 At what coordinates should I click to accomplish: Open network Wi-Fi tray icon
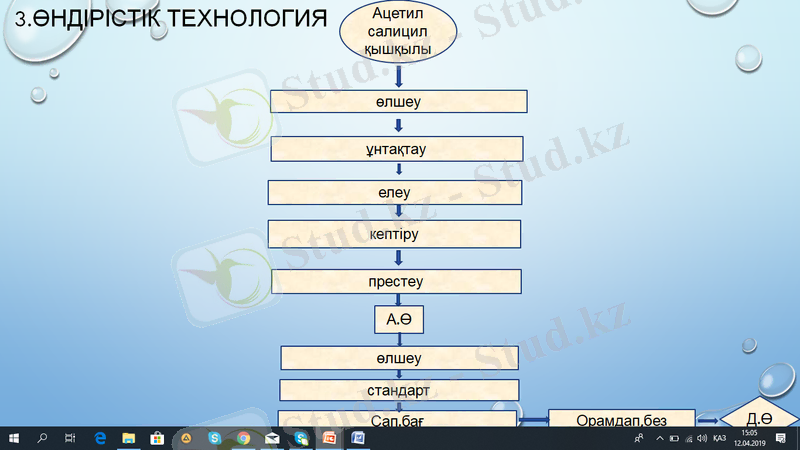689,438
